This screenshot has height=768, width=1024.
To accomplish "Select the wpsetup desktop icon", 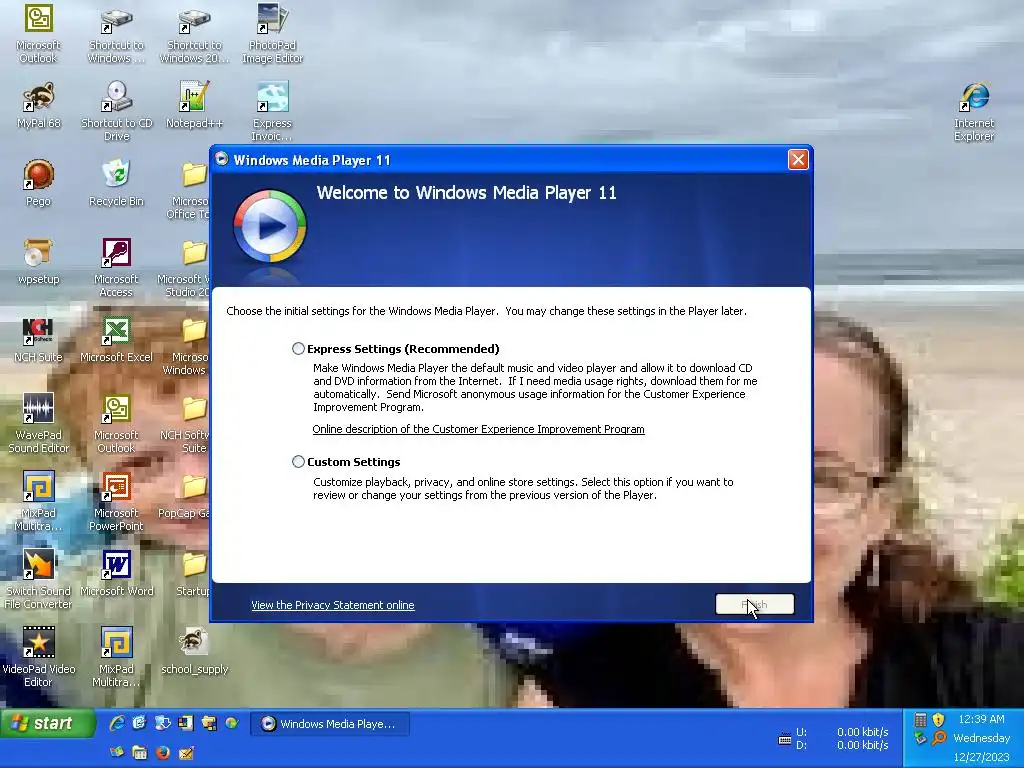I will 38,261.
